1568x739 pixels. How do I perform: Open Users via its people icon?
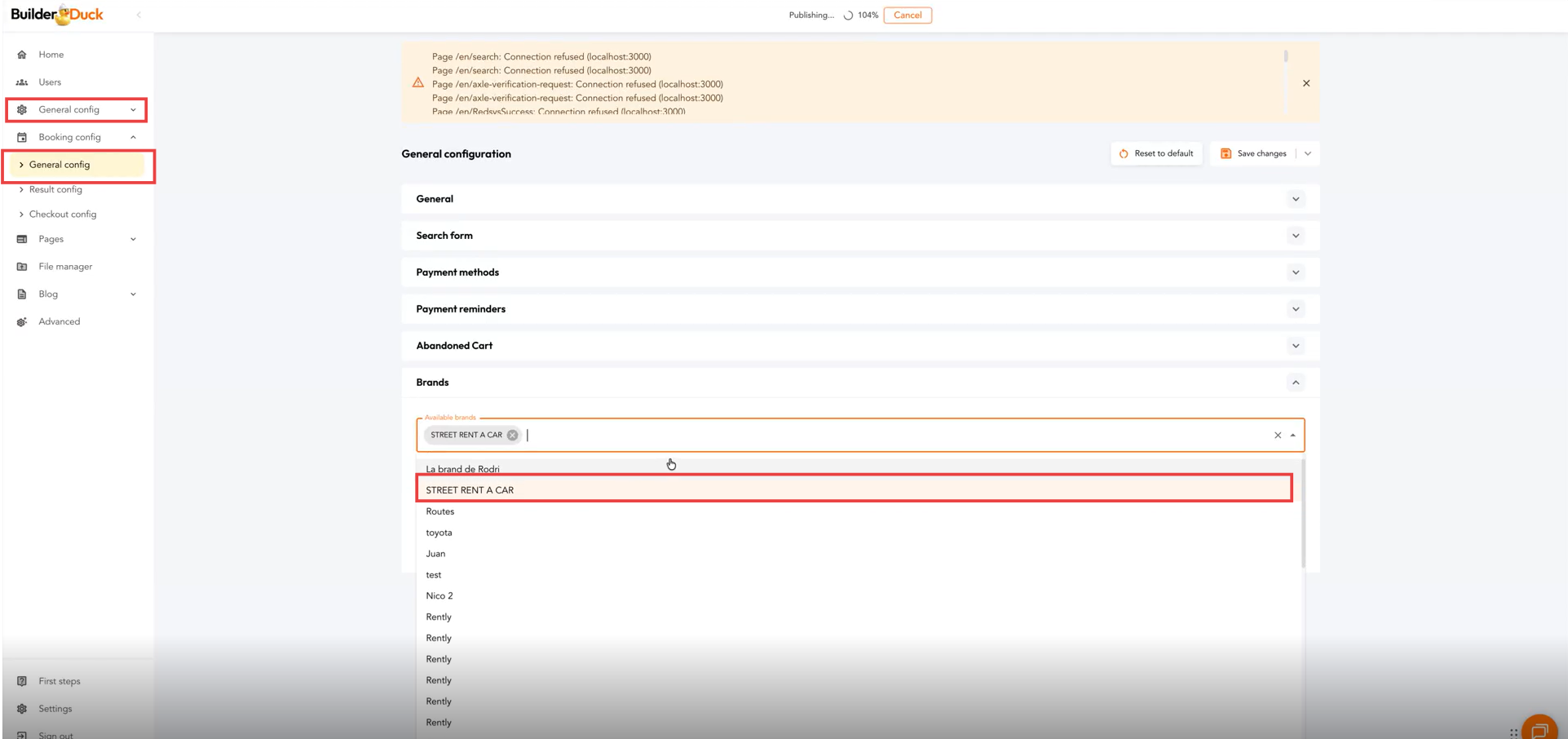22,82
